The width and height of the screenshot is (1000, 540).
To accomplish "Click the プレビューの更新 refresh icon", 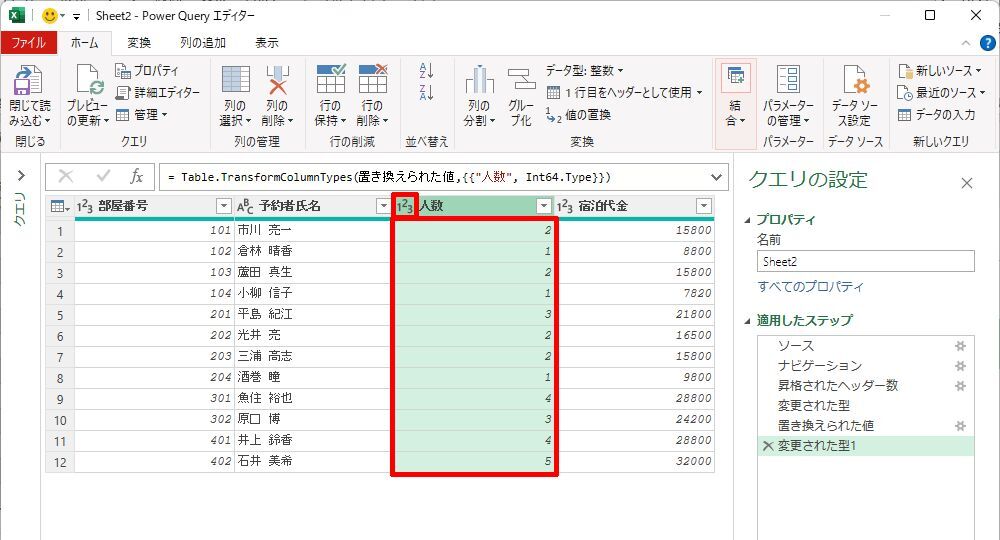I will pyautogui.click(x=87, y=81).
